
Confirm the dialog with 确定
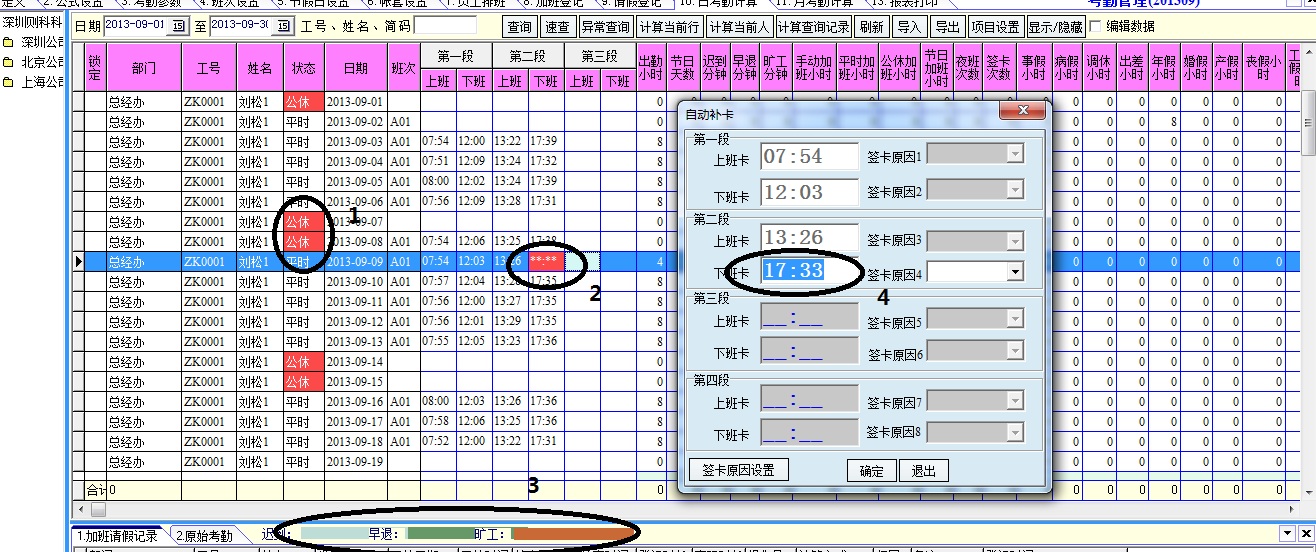click(x=871, y=471)
